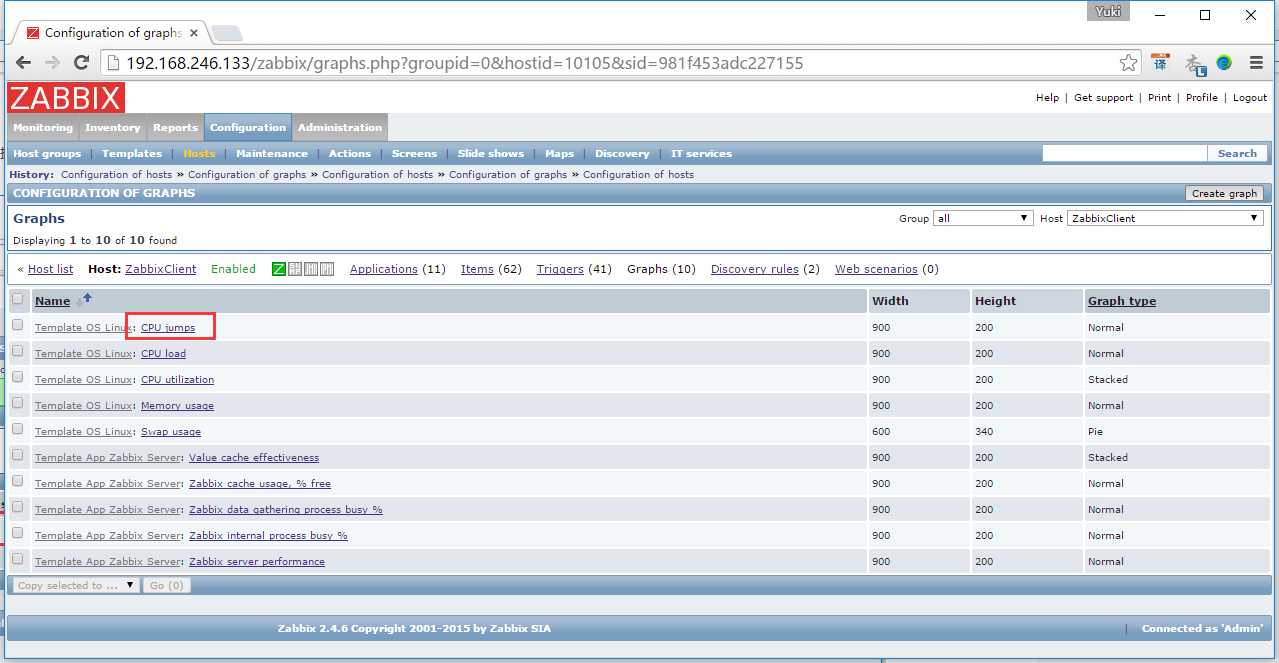1279x663 pixels.
Task: Open the Web scenarios link
Action: (x=876, y=269)
